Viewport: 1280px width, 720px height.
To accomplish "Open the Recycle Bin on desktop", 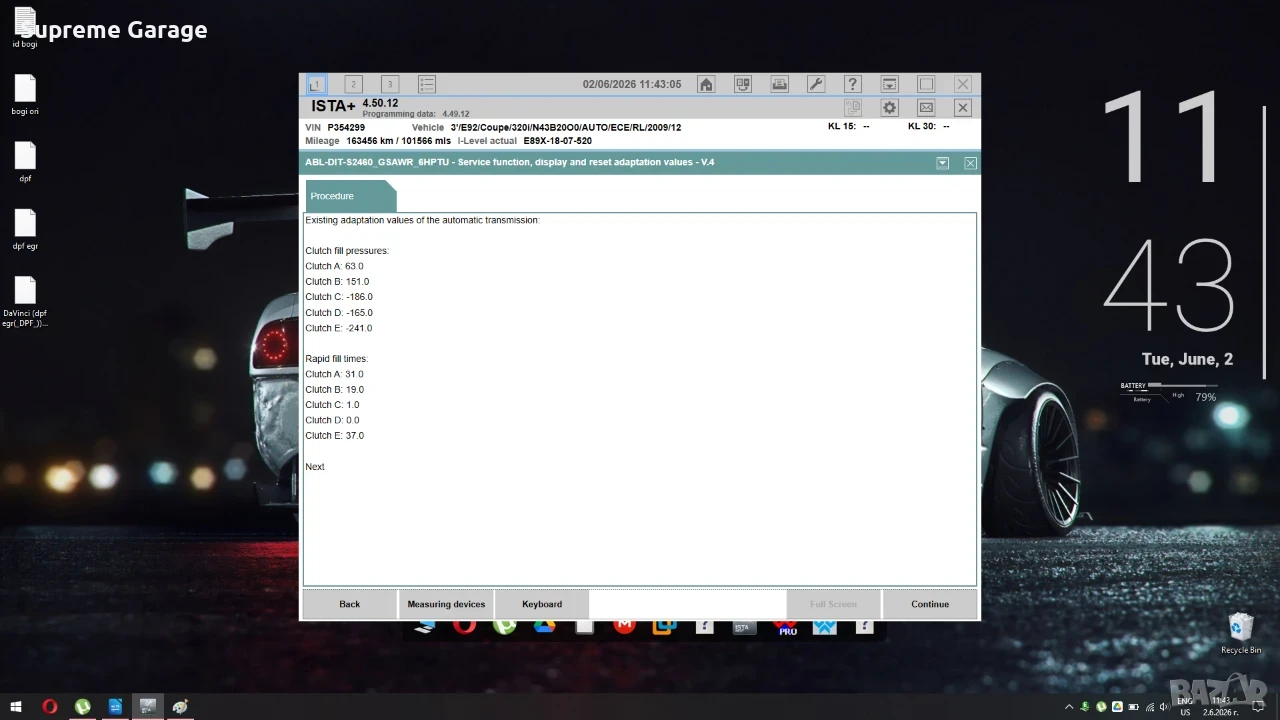I will (x=1241, y=633).
